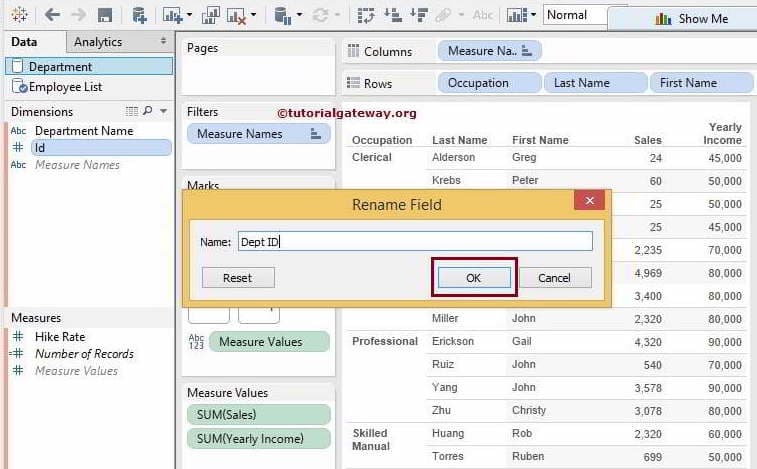Click Cancel in Rename Field dialog
Screen dimensions: 757x469
point(554,278)
